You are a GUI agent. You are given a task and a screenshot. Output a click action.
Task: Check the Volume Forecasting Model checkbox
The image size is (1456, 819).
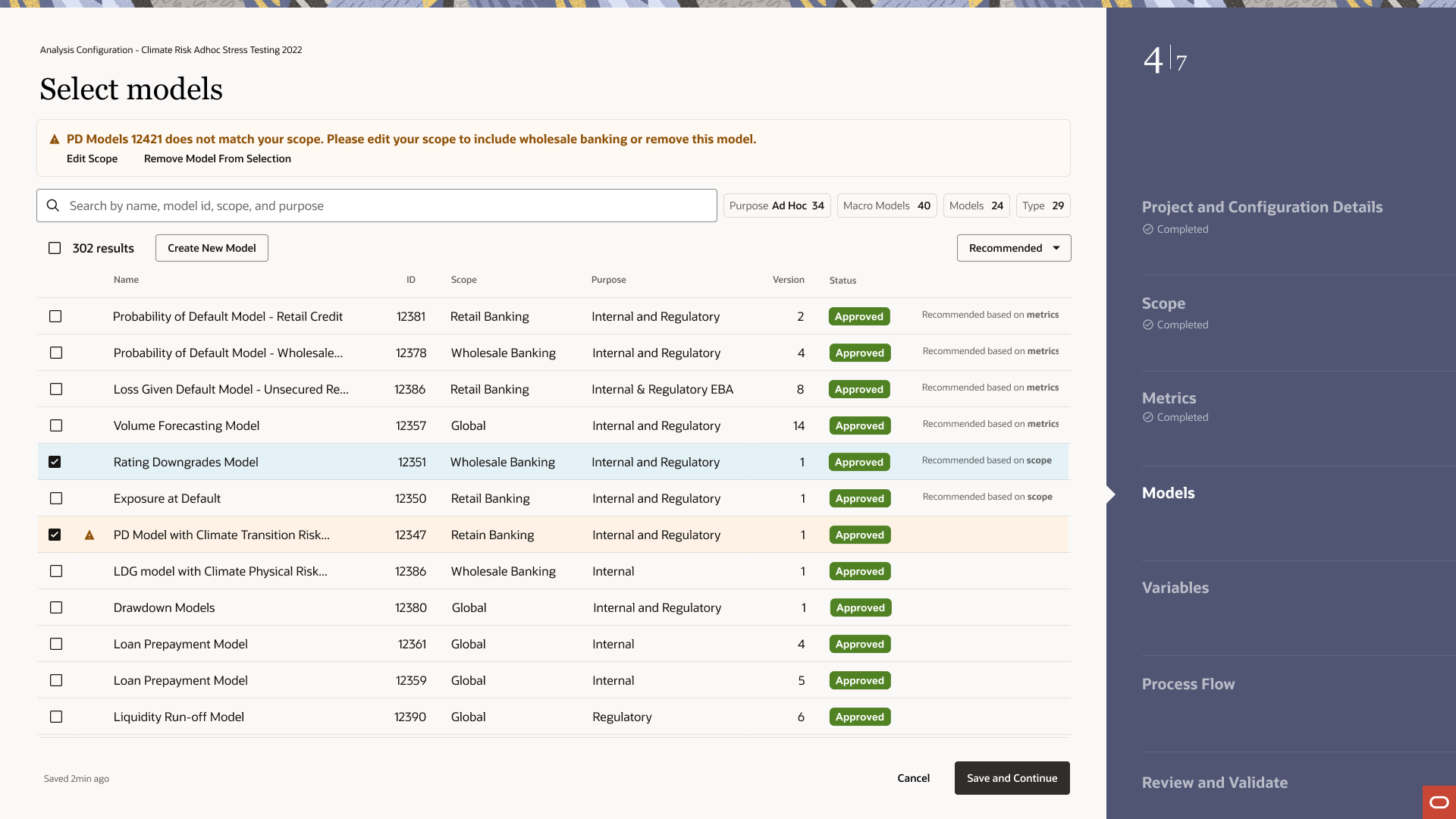(56, 425)
